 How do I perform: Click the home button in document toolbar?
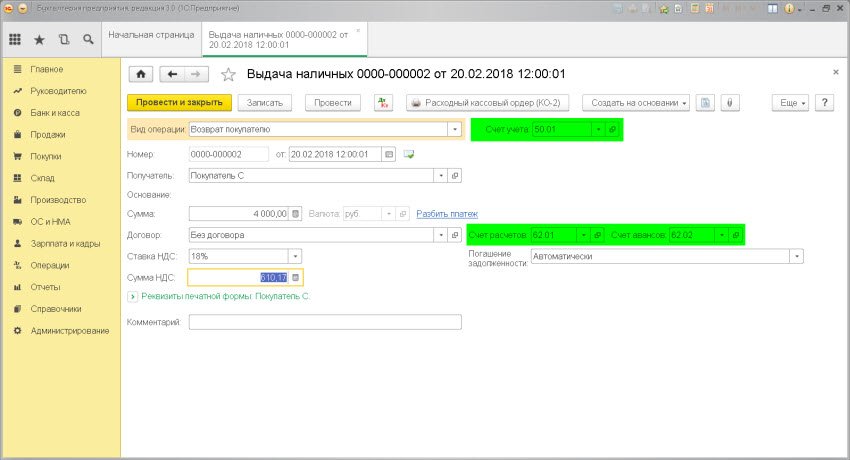pyautogui.click(x=140, y=74)
